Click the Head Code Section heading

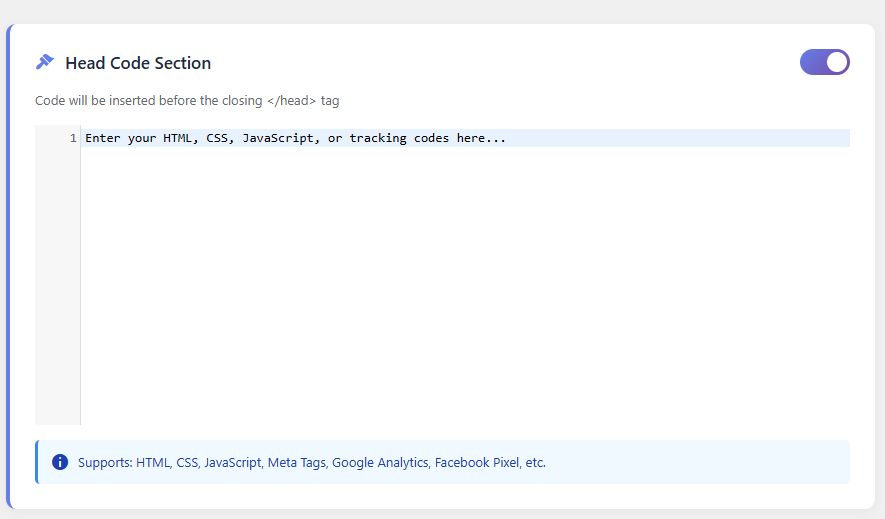click(x=138, y=63)
